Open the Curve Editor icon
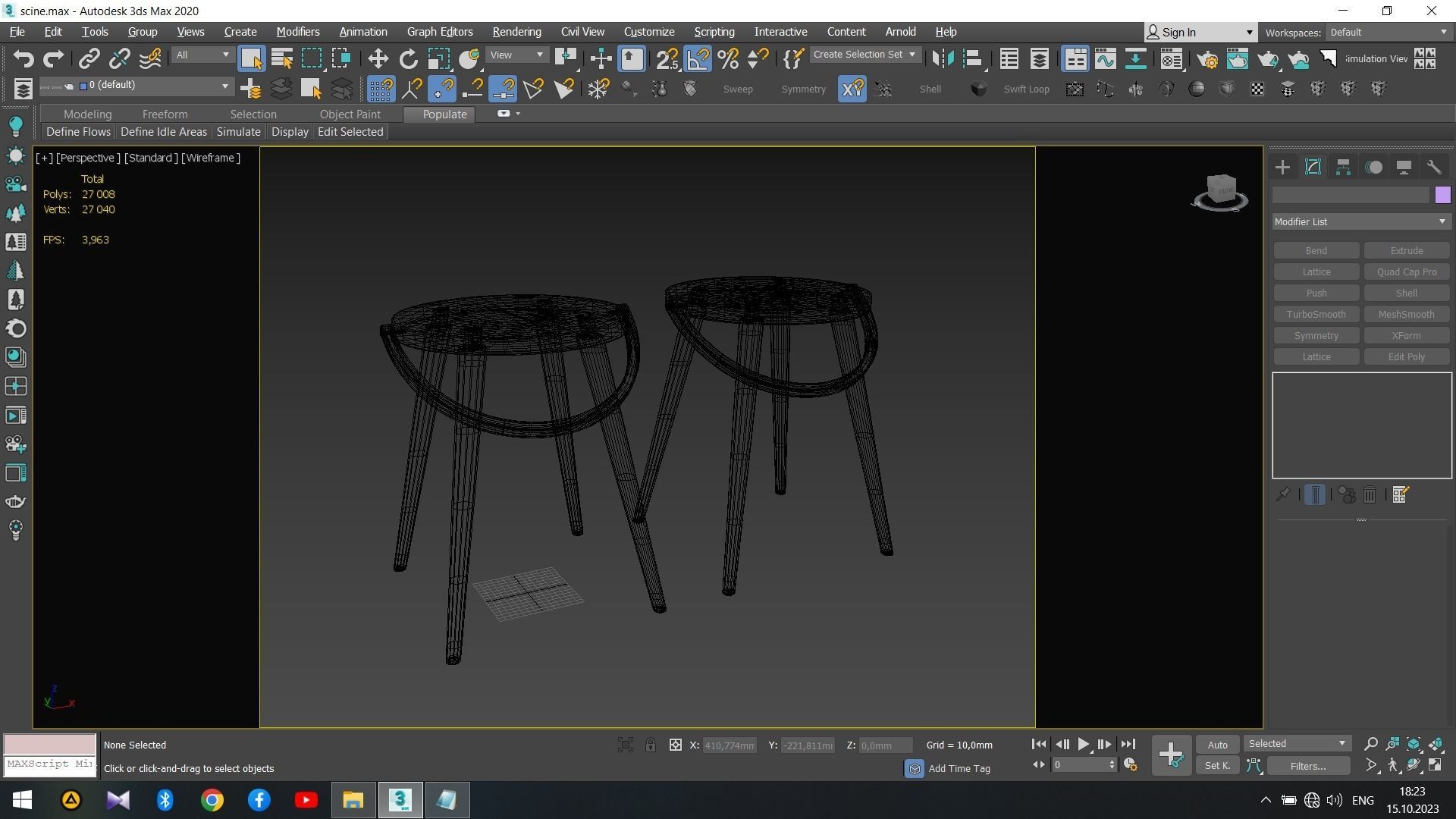 [1105, 59]
